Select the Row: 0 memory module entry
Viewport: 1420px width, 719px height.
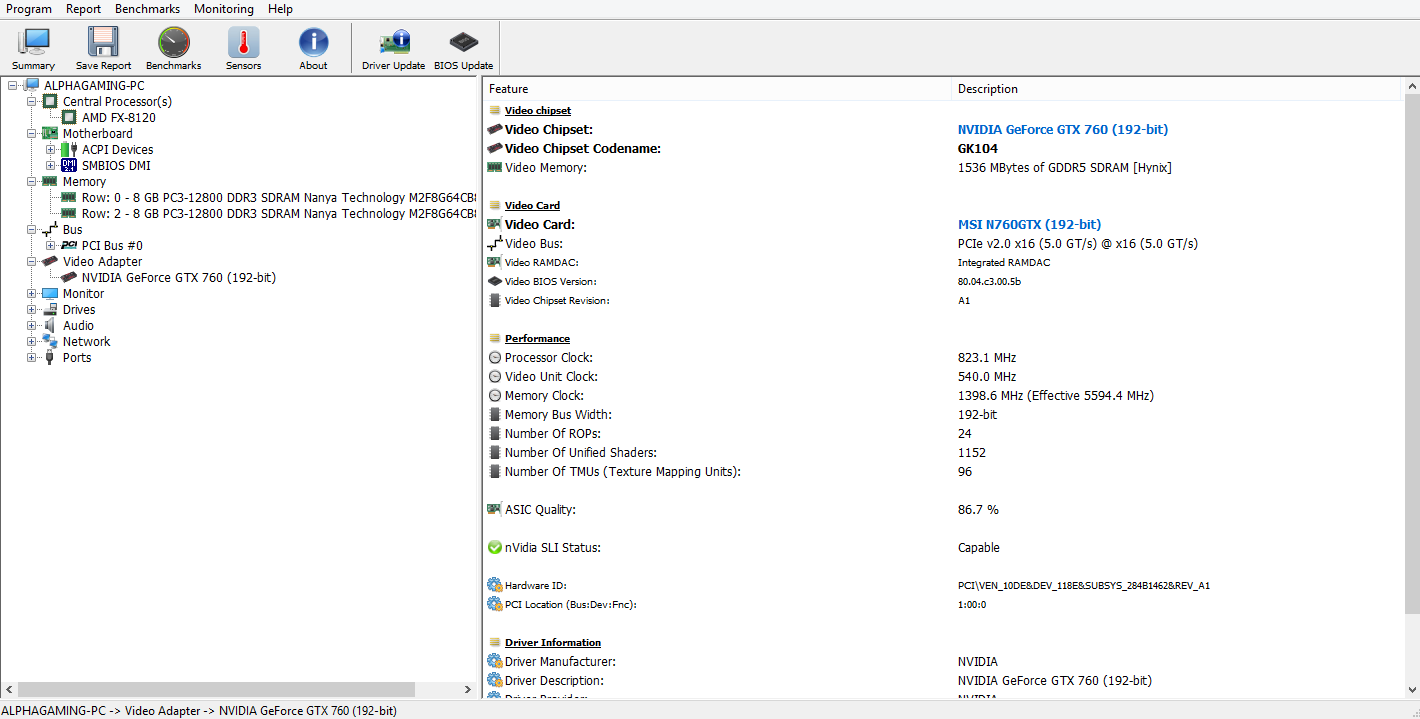[x=279, y=197]
